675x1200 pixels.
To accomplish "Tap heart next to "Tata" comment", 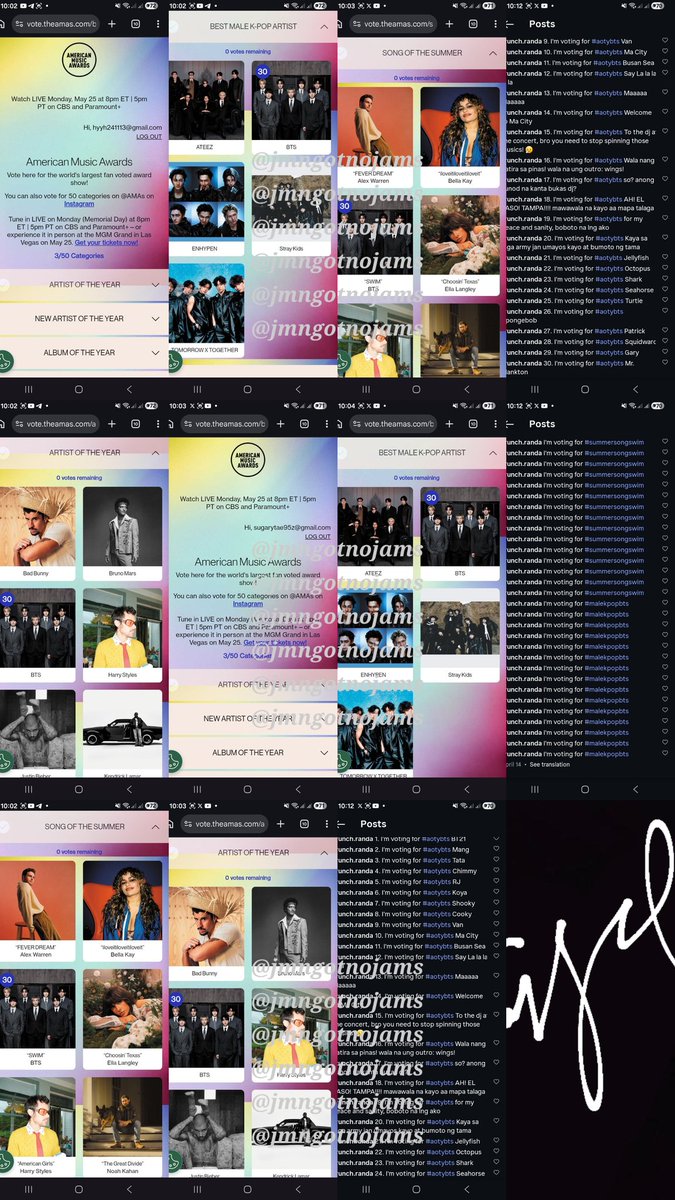I will click(497, 860).
